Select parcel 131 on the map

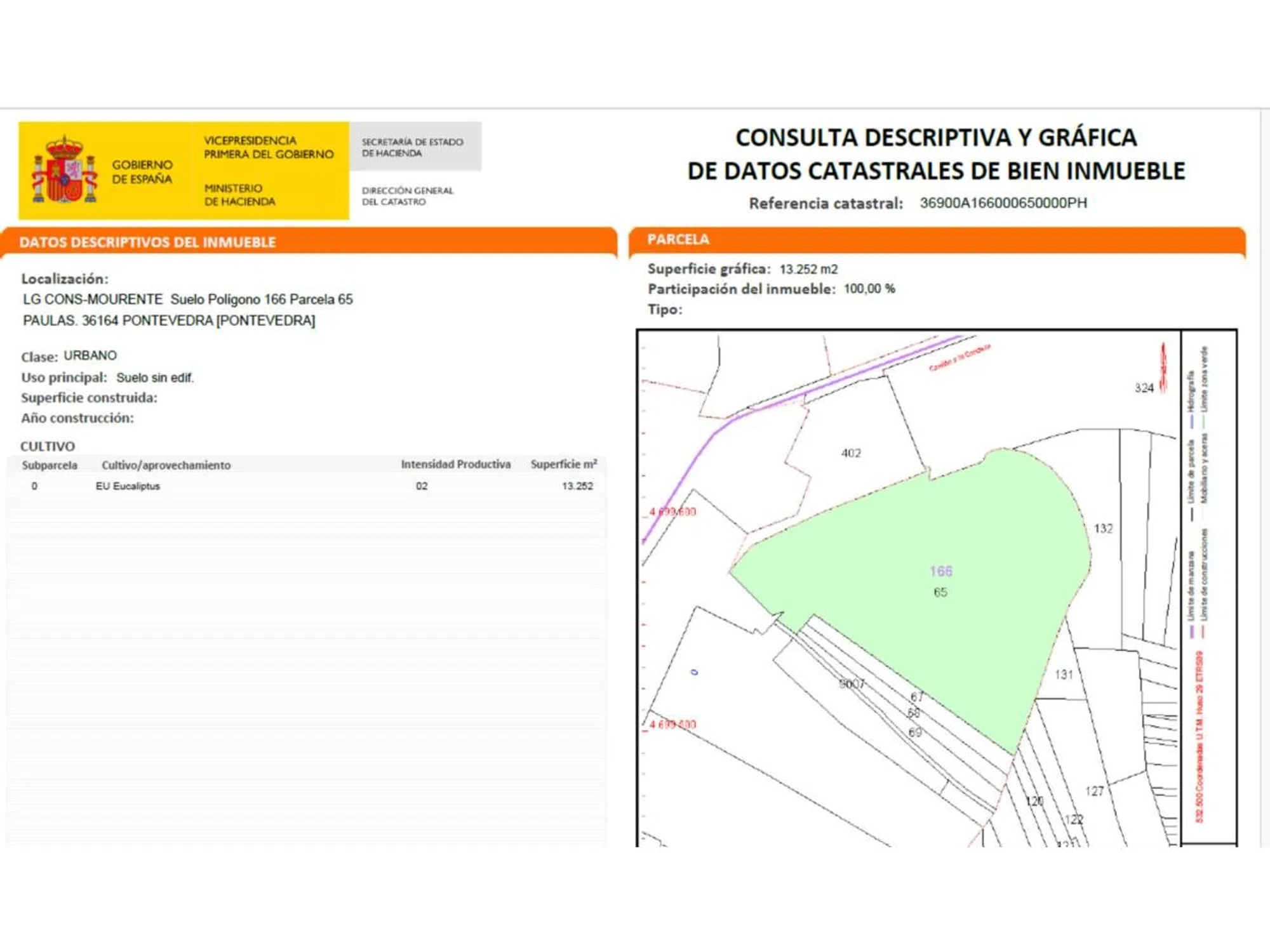point(1064,675)
